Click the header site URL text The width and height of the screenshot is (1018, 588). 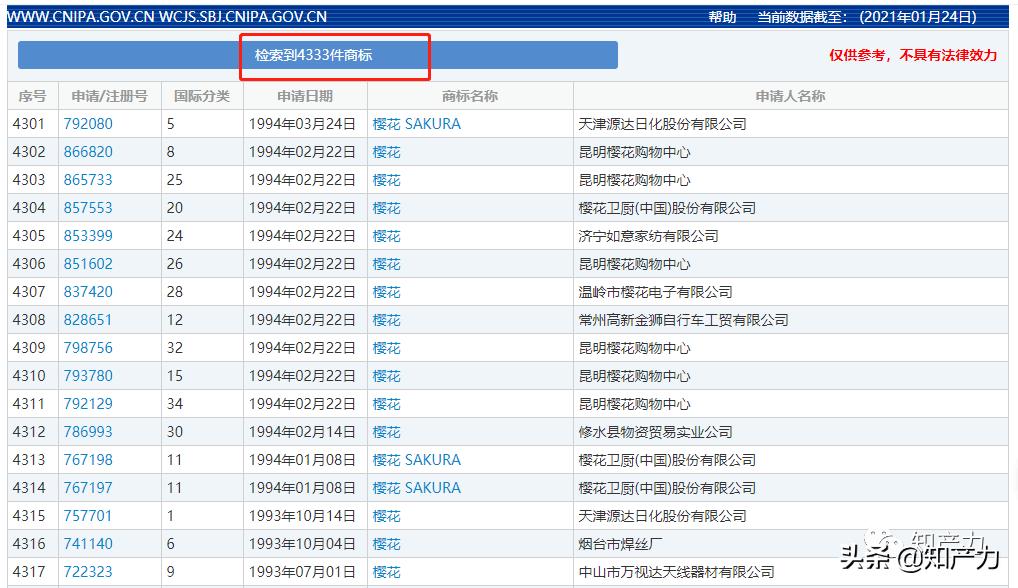coord(167,17)
